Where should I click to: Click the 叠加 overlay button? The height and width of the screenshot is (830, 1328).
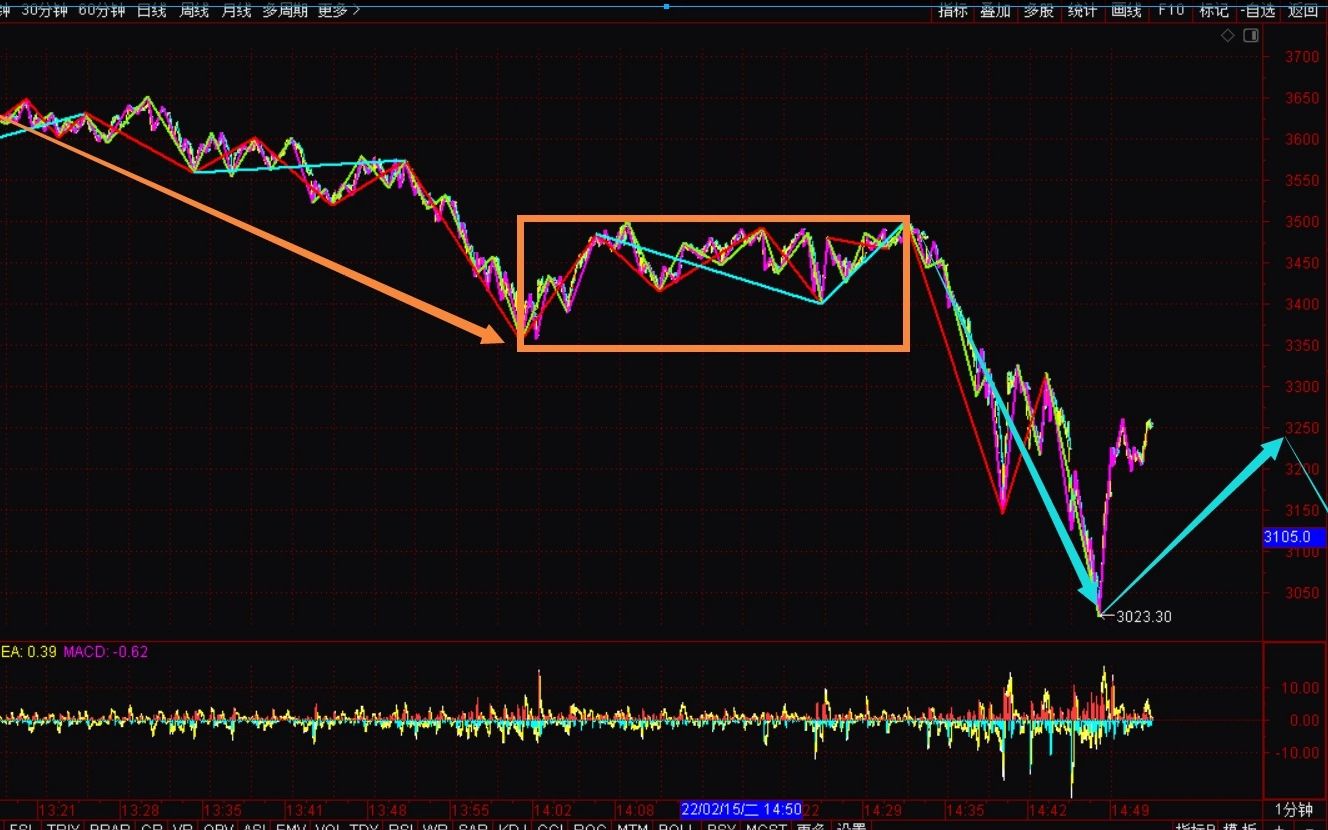point(995,10)
